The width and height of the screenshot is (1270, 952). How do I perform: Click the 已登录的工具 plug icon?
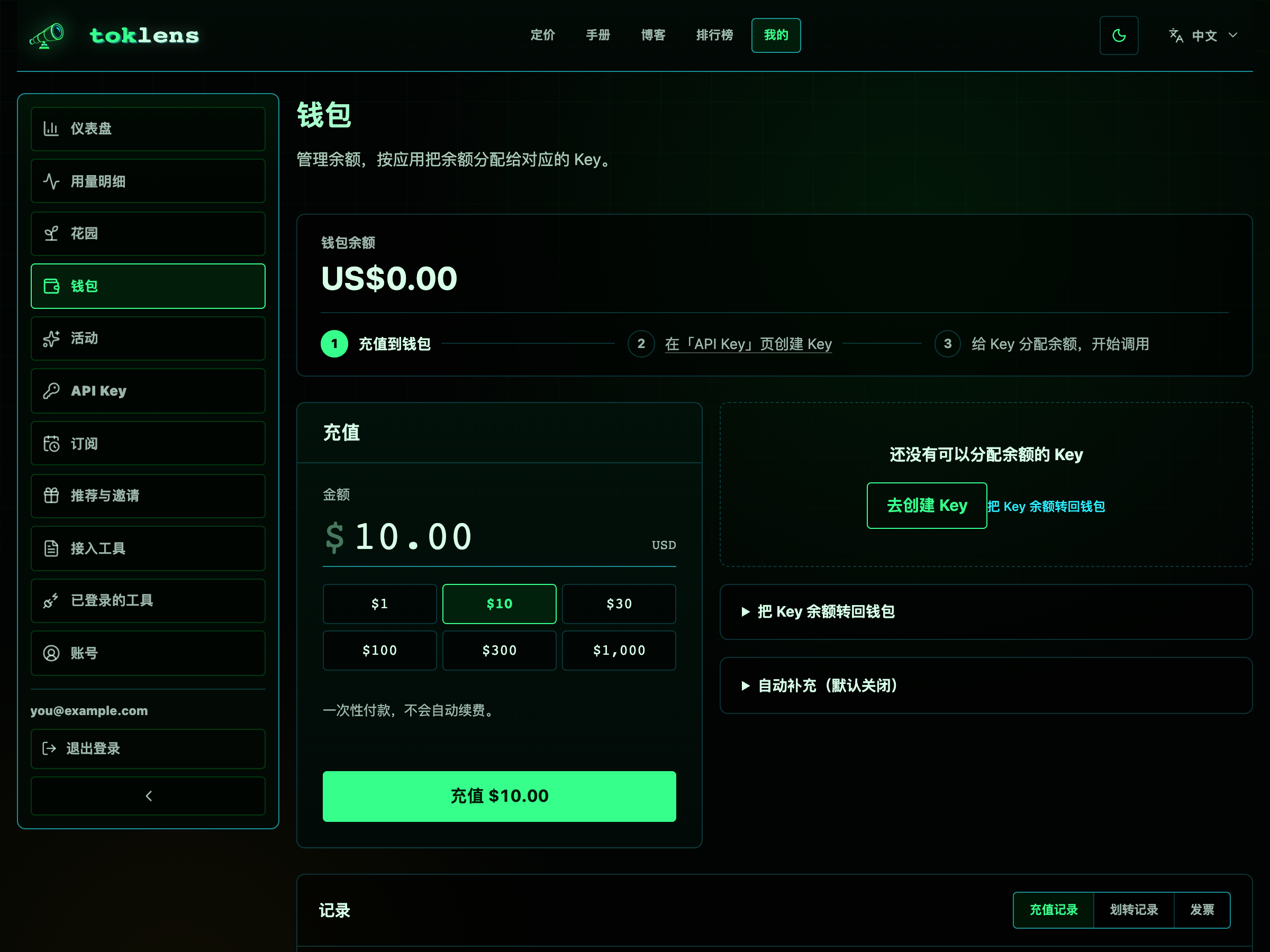[x=51, y=601]
